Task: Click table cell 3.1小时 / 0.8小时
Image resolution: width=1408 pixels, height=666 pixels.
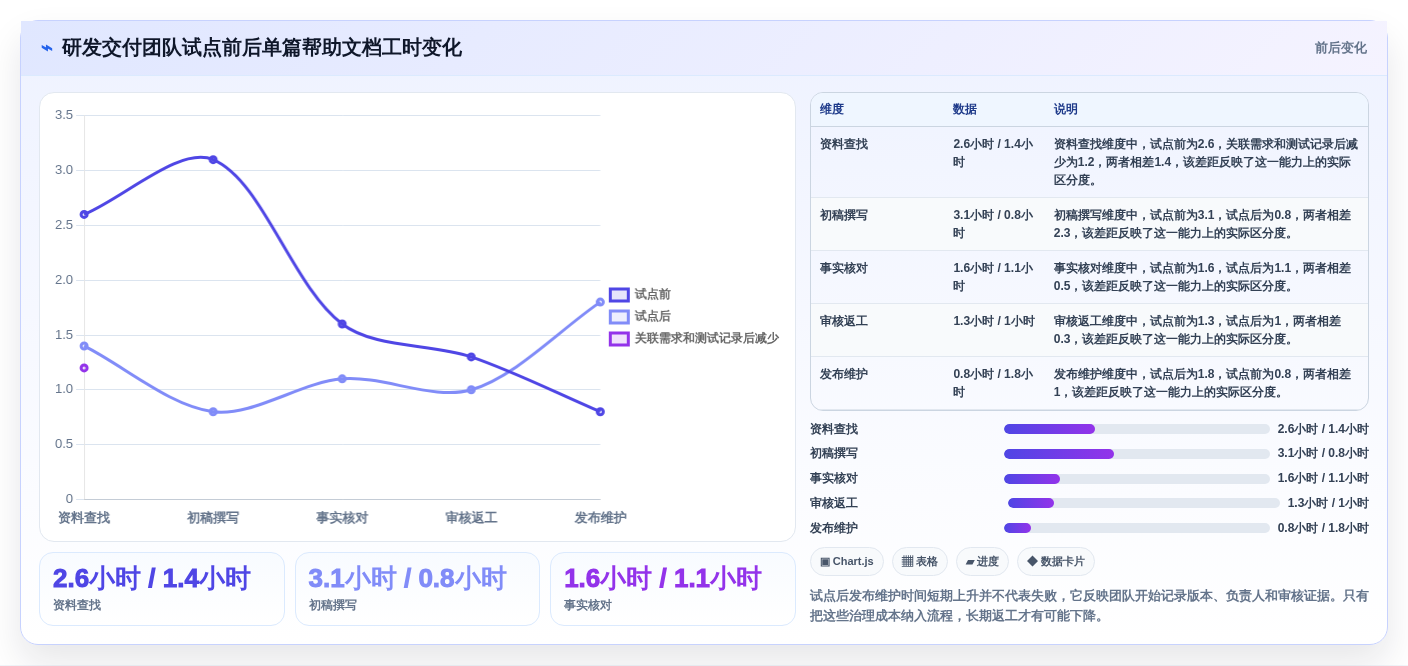Action: click(x=993, y=225)
